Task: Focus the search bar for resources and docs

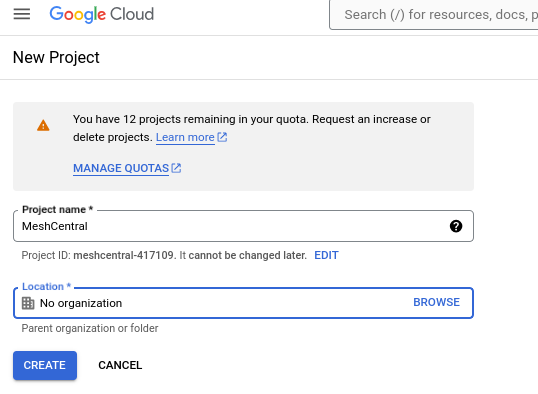Action: (434, 15)
